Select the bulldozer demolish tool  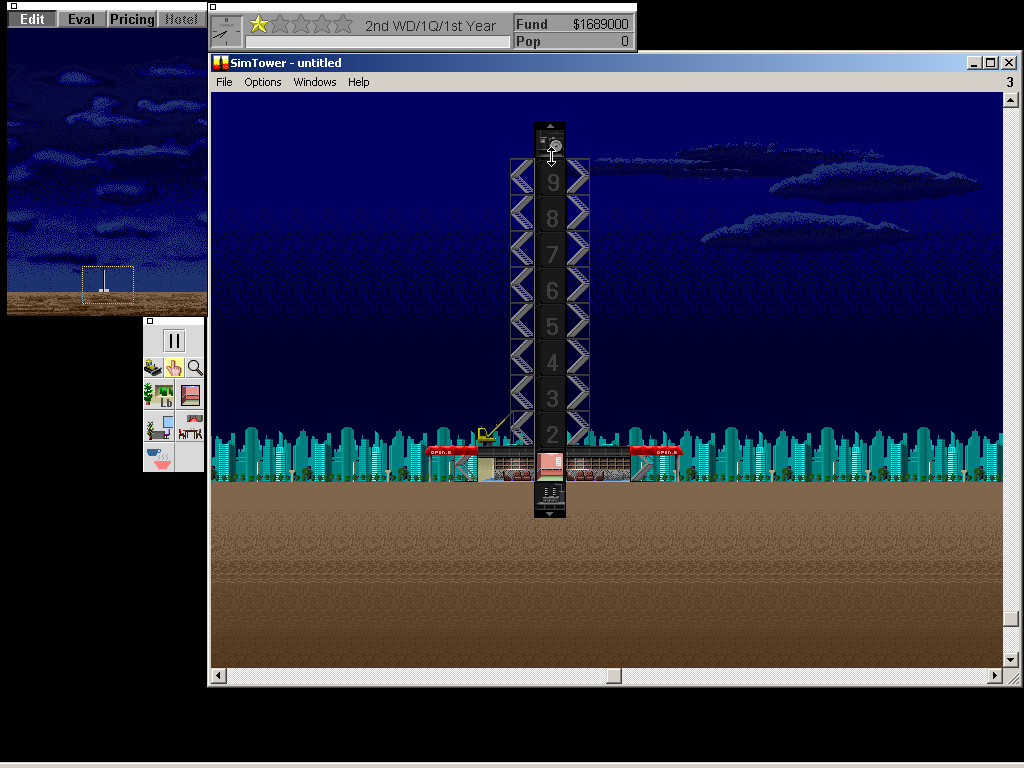pyautogui.click(x=153, y=368)
